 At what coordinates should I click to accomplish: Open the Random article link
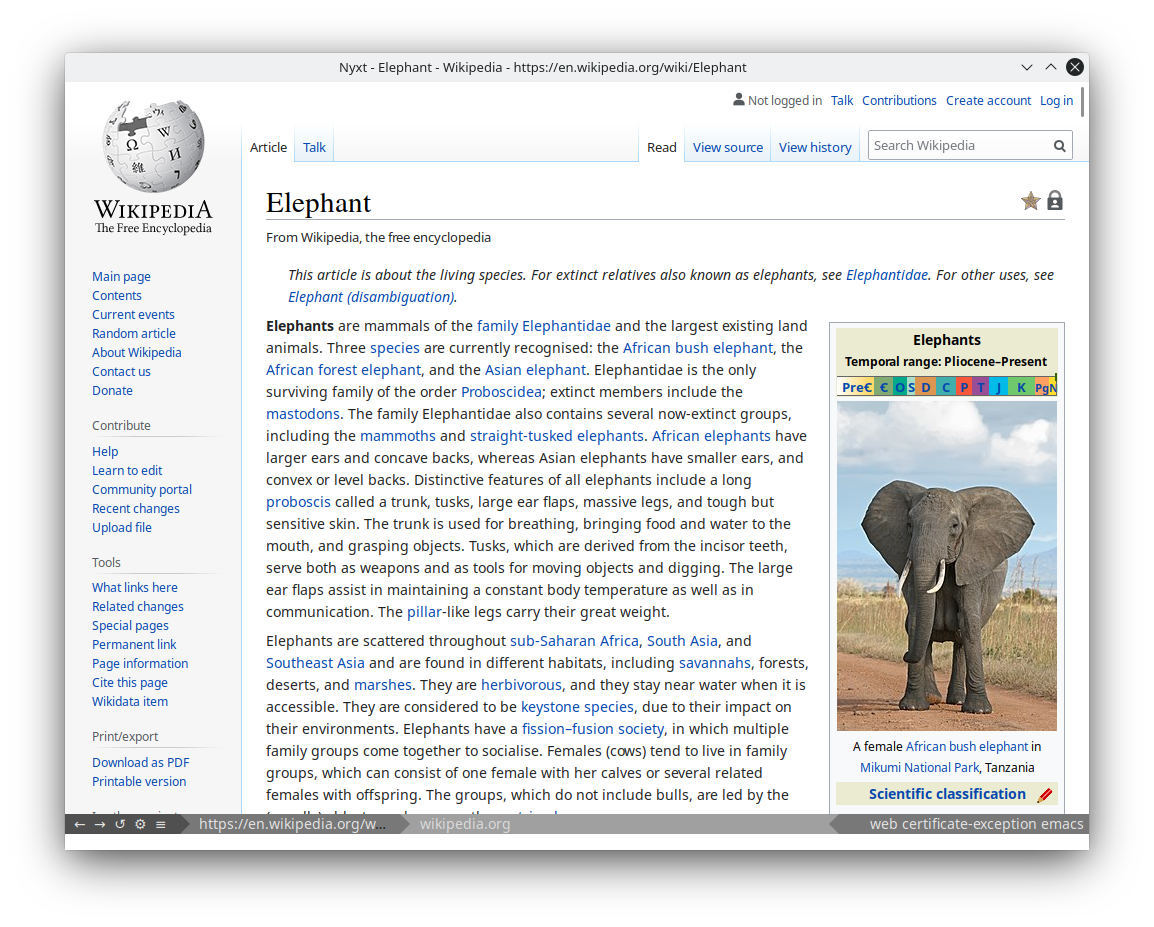(134, 333)
